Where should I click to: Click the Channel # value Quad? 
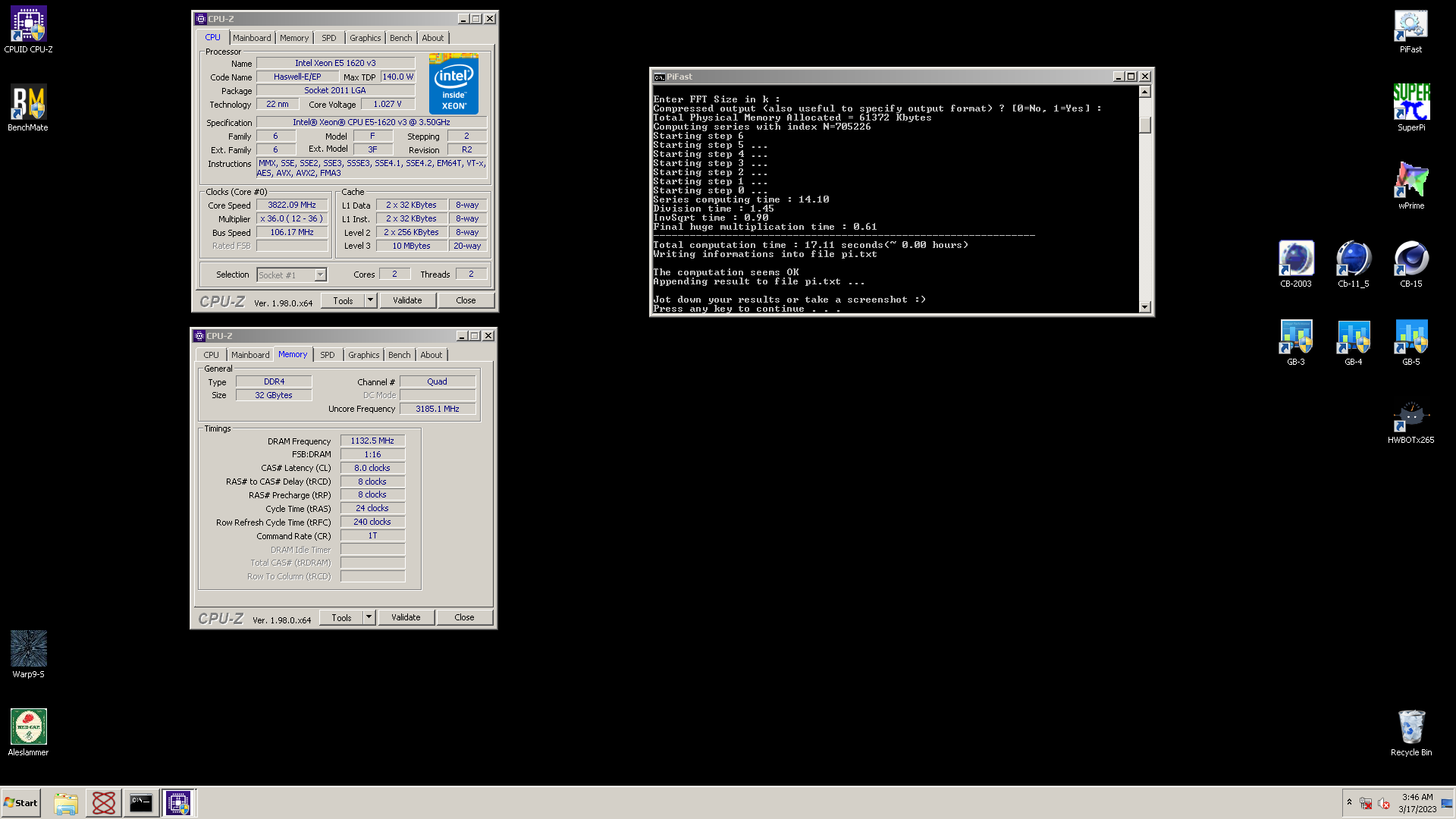click(438, 381)
